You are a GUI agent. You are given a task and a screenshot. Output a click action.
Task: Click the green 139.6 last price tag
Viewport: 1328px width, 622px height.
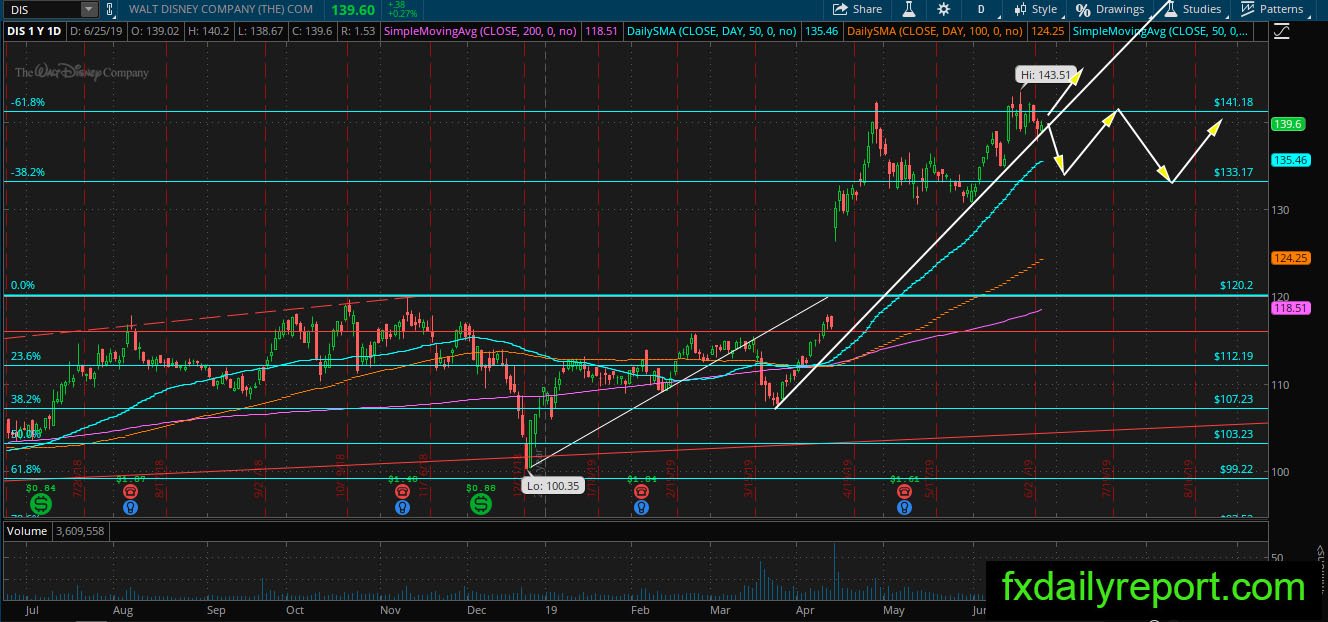(1286, 124)
